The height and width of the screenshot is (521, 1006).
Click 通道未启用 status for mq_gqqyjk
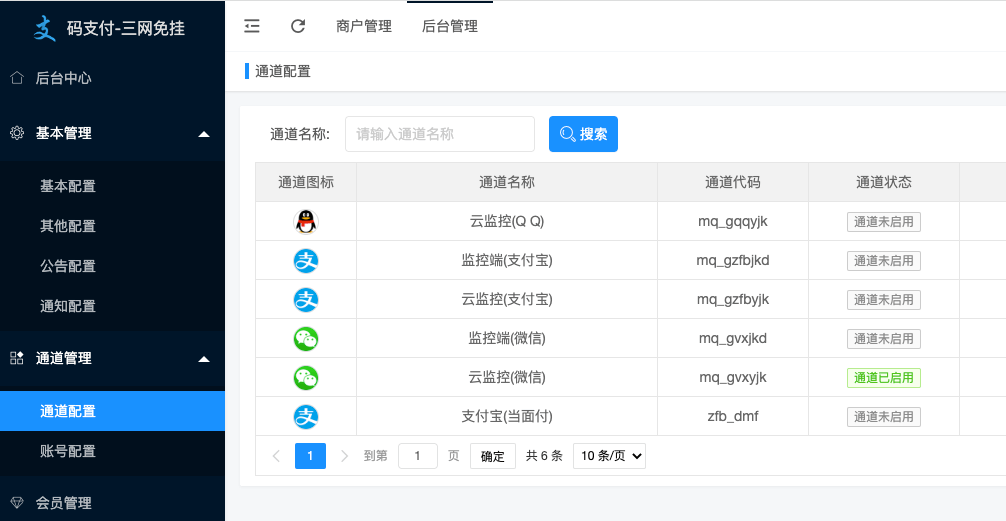883,222
